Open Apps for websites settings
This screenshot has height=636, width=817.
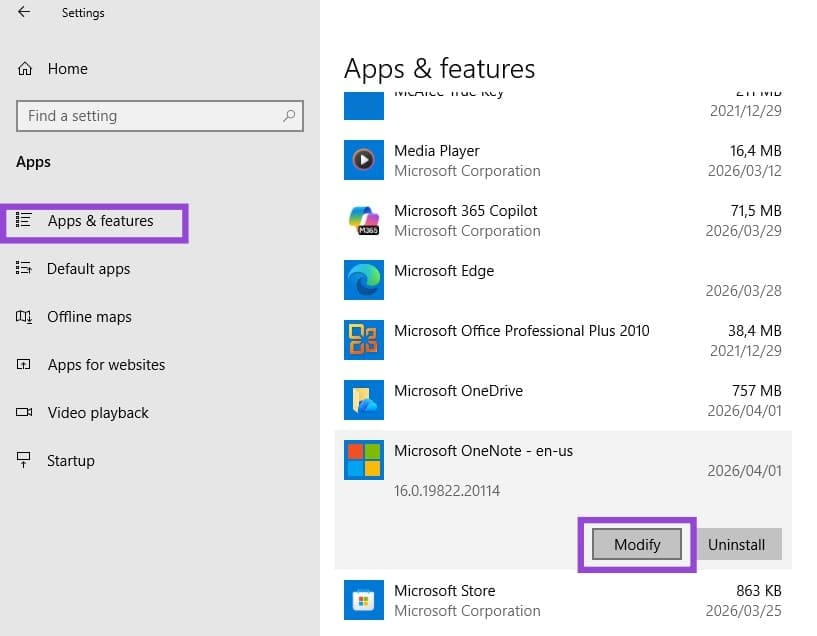point(106,365)
